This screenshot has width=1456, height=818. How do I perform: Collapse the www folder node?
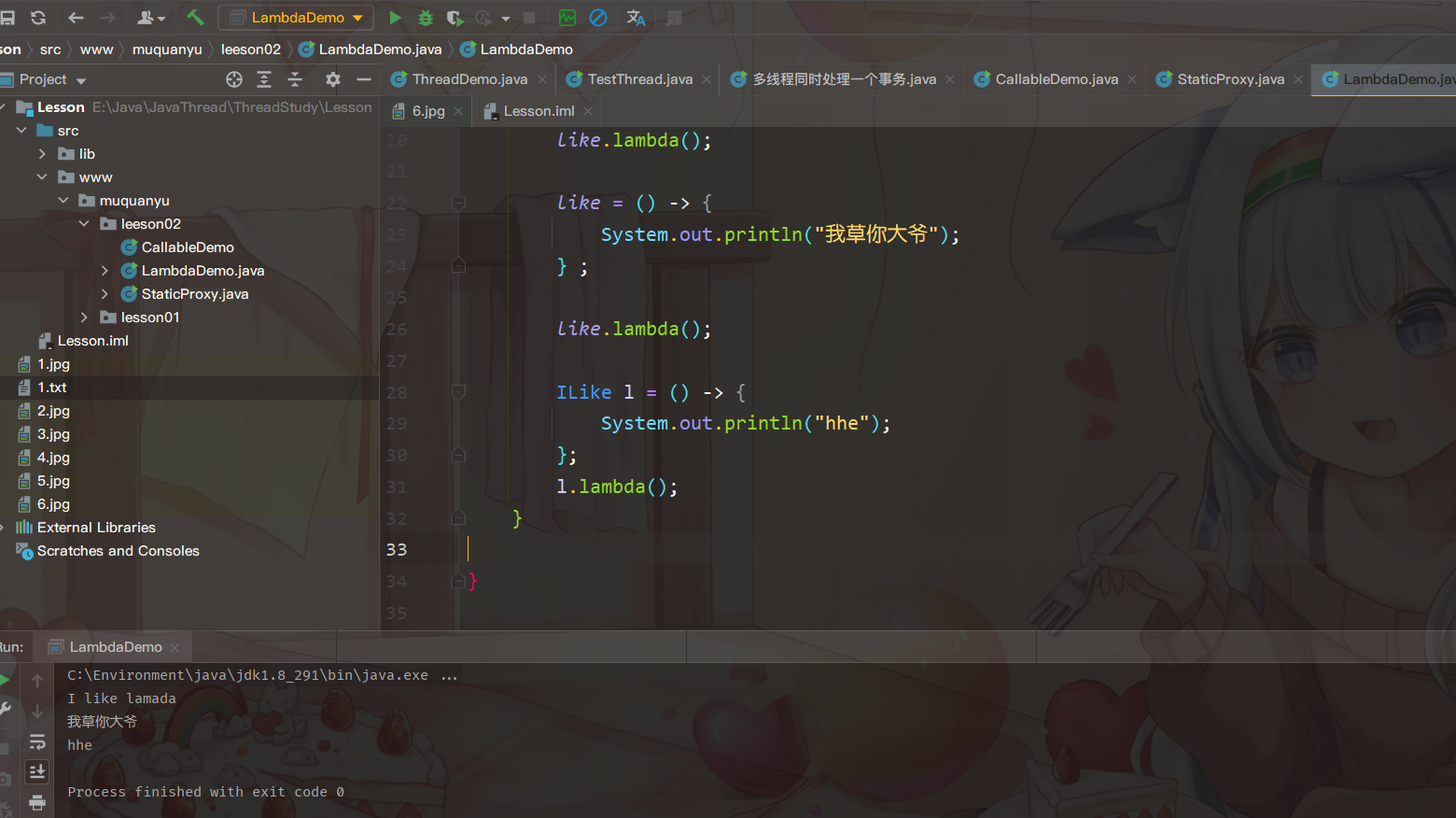point(42,177)
